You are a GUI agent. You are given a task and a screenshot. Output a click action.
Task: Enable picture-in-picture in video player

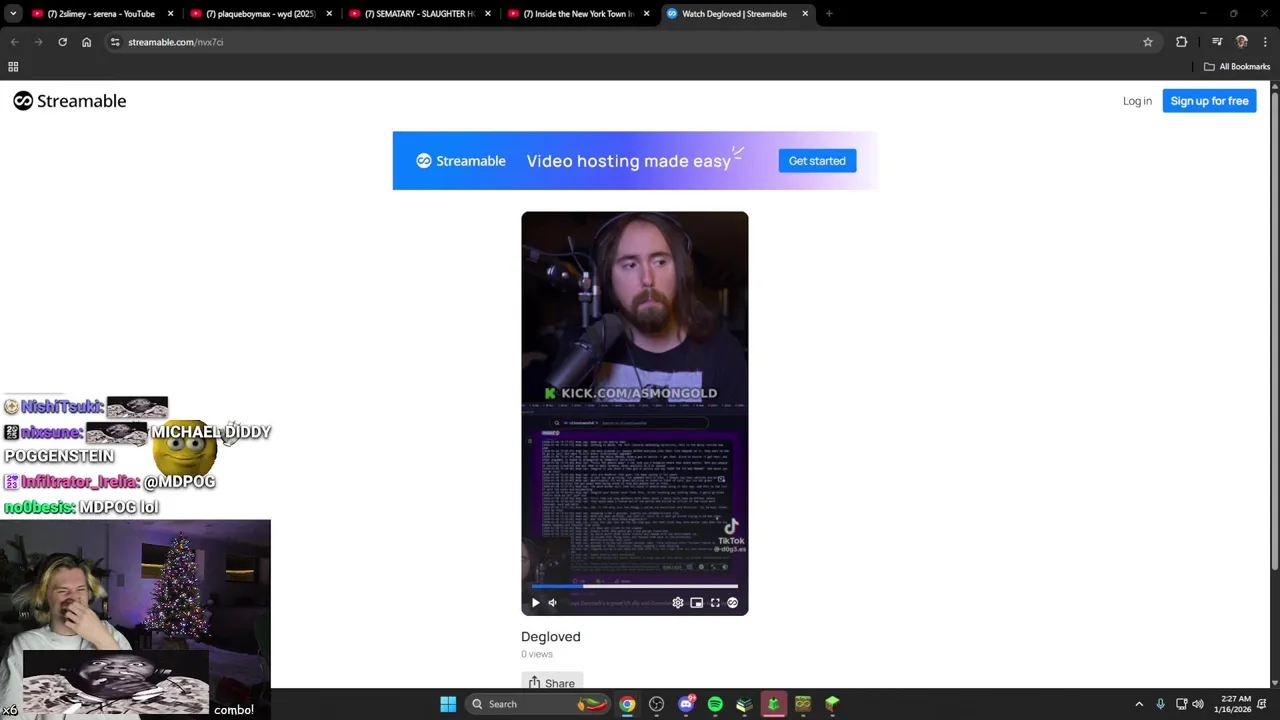697,603
